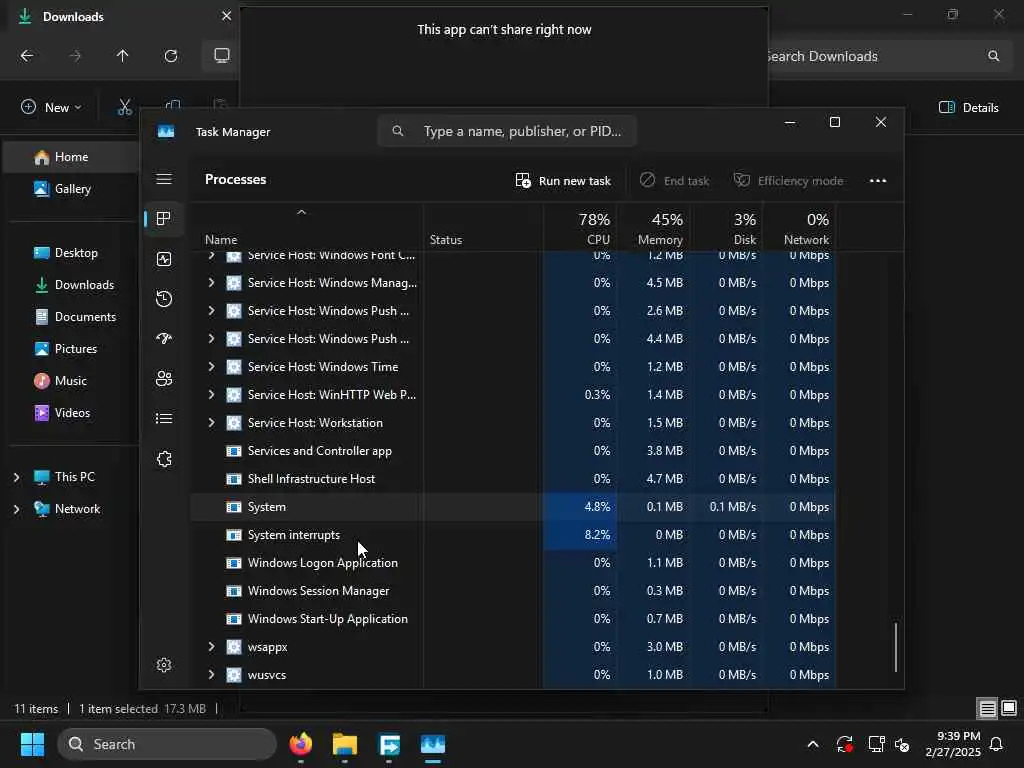Expand wusvcs process group
Viewport: 1024px width, 768px height.
coord(211,675)
